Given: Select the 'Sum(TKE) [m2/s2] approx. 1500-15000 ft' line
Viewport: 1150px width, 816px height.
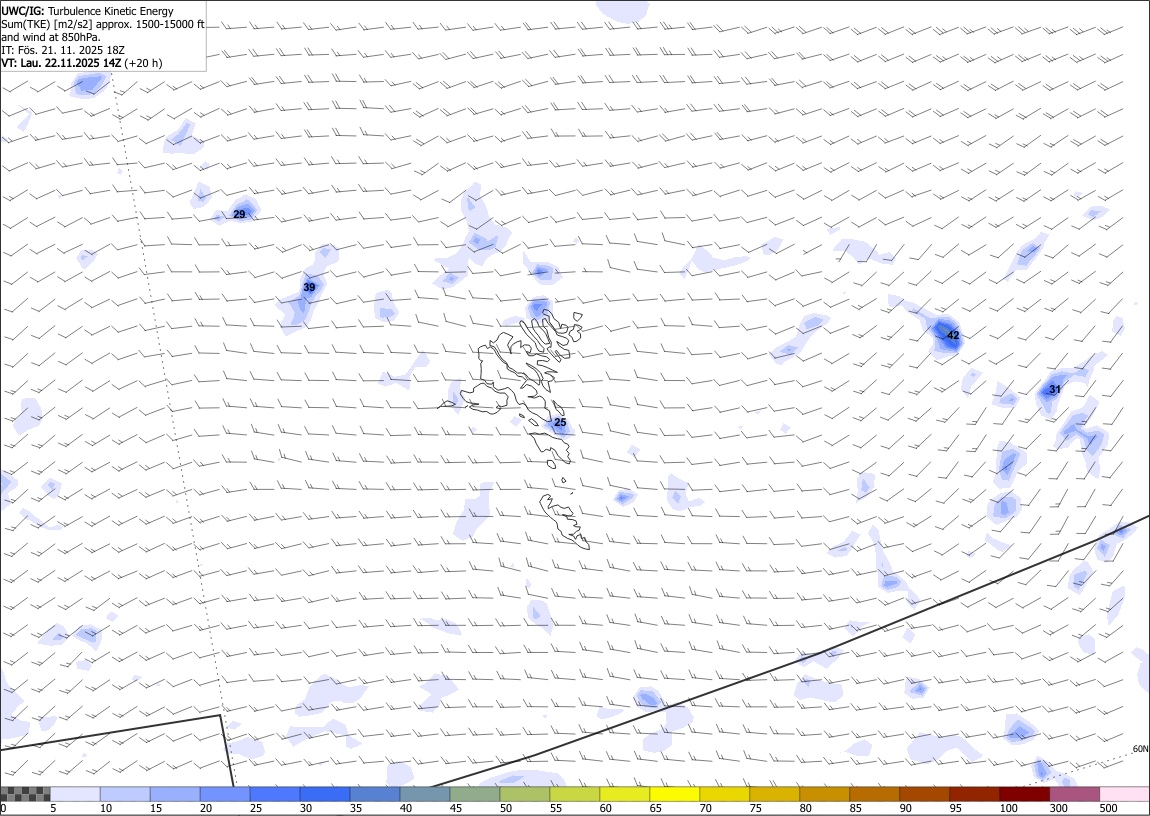Looking at the screenshot, I should [103, 24].
